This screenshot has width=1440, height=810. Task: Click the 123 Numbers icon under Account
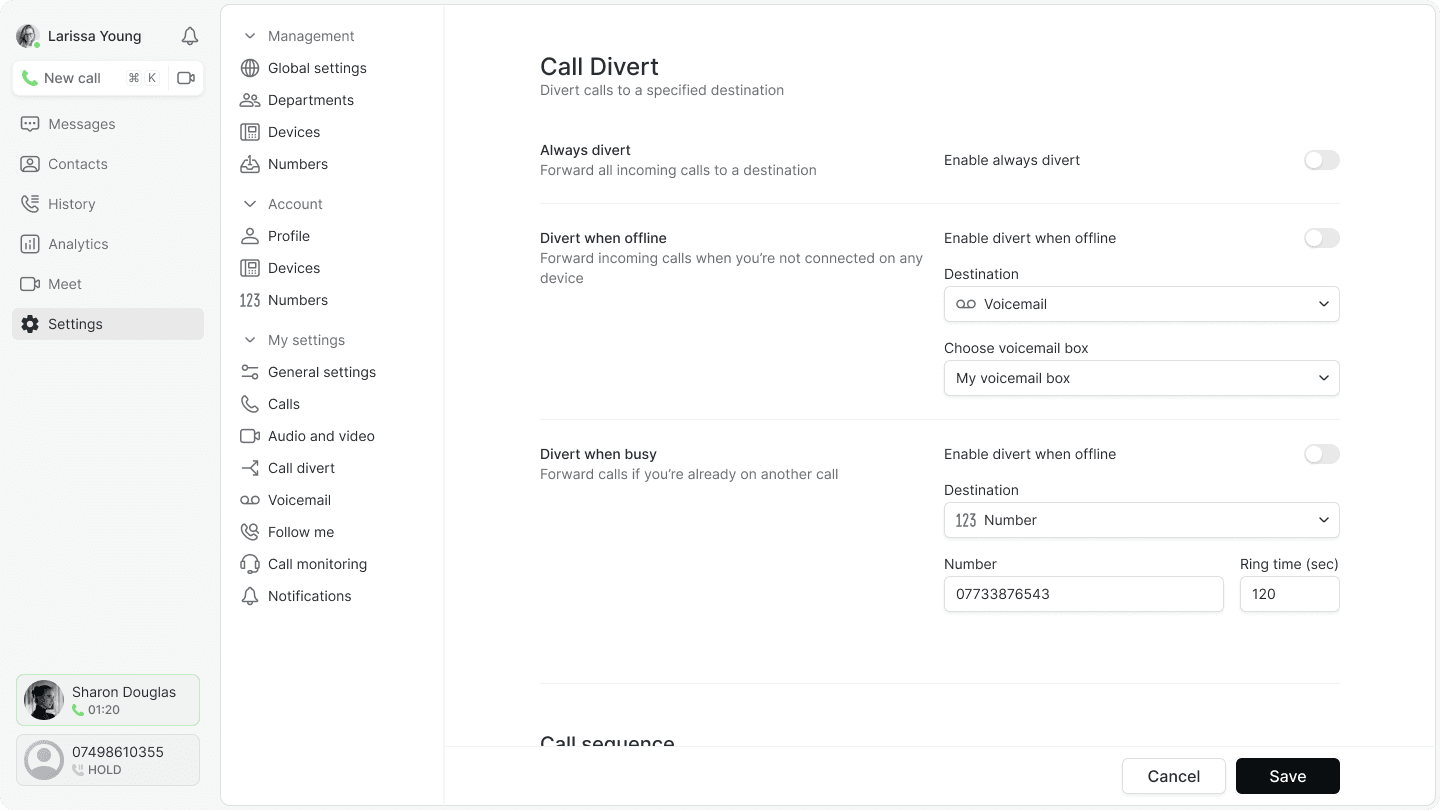coord(250,300)
